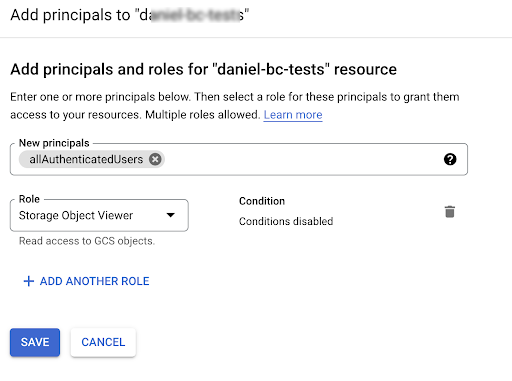Open the Storage Object Viewer role selector

(x=99, y=215)
